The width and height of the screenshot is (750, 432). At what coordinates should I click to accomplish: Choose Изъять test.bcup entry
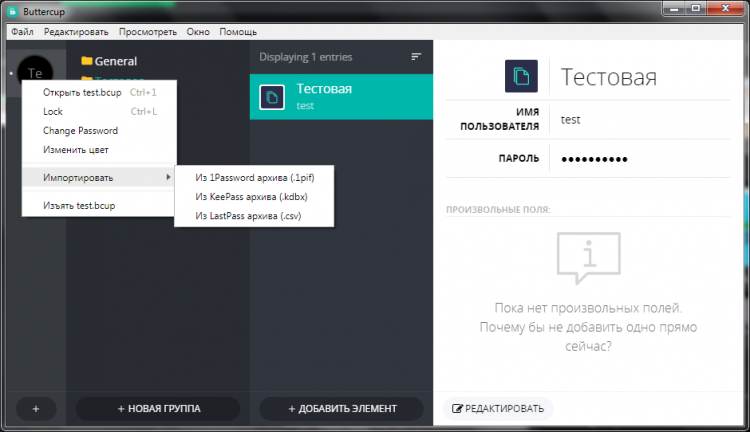tap(99, 206)
